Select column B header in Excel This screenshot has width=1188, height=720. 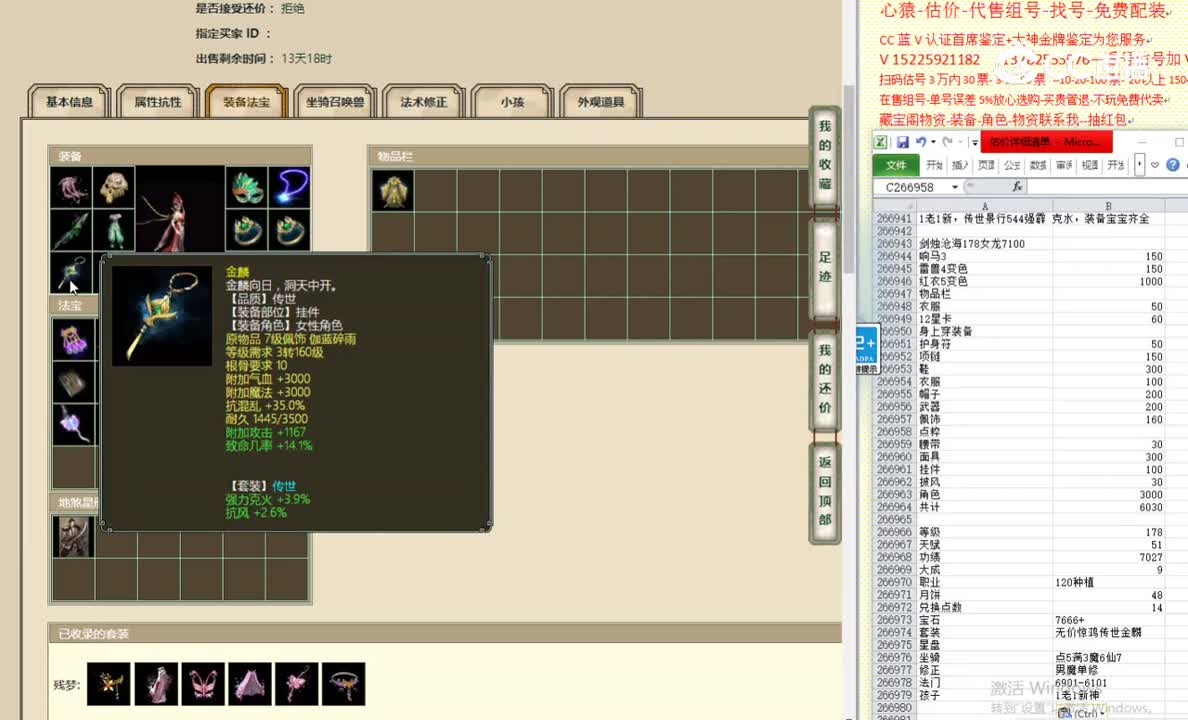[x=1108, y=205]
